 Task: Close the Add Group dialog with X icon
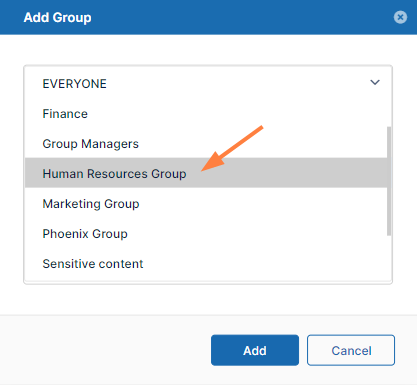pos(400,17)
